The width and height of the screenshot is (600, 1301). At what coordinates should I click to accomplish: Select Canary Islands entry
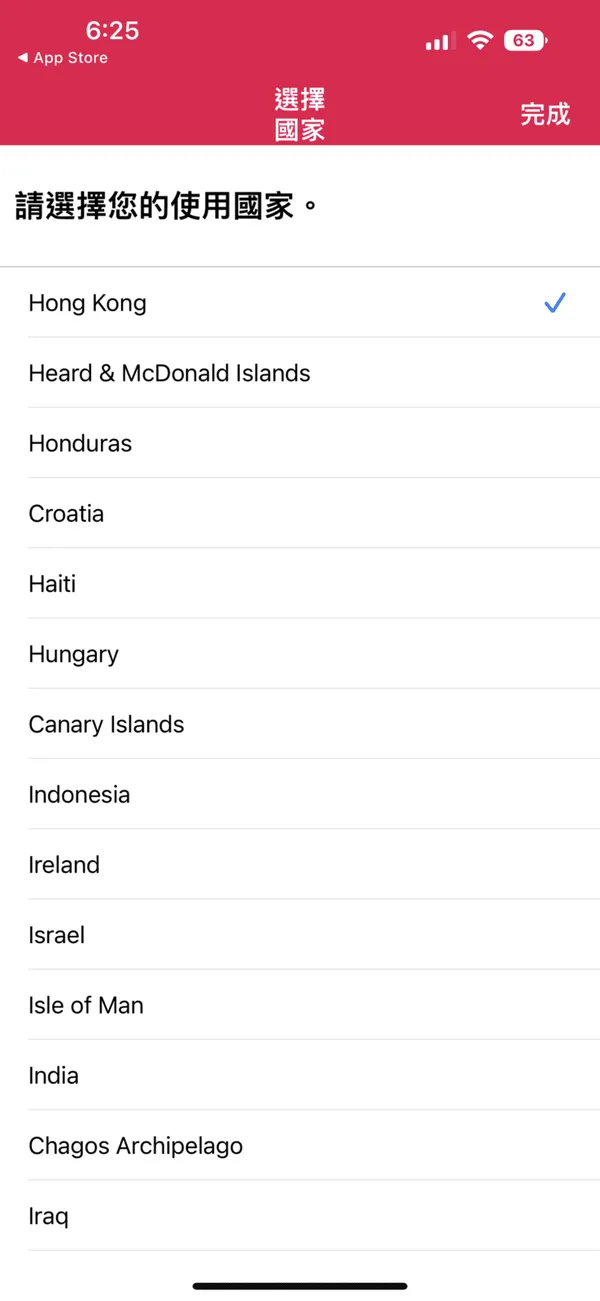point(300,724)
